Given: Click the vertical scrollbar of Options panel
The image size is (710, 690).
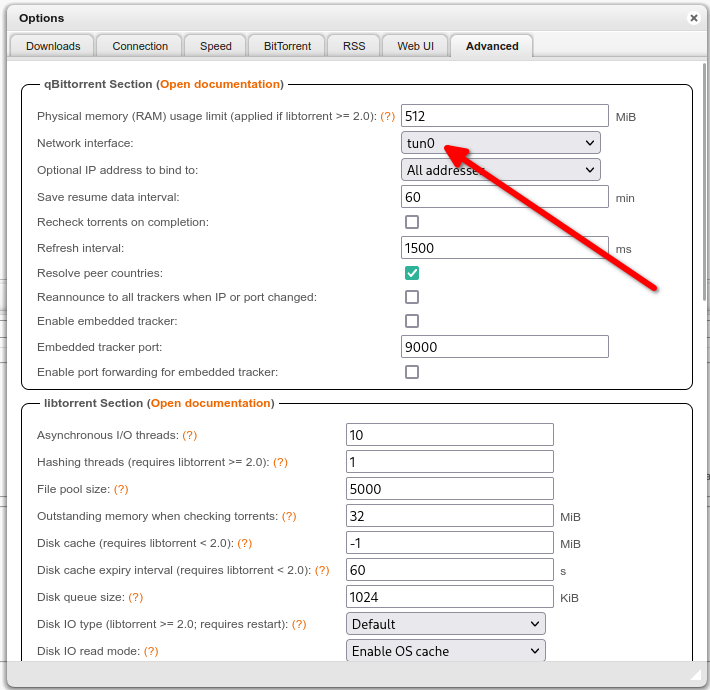Looking at the screenshot, I should click(x=704, y=181).
